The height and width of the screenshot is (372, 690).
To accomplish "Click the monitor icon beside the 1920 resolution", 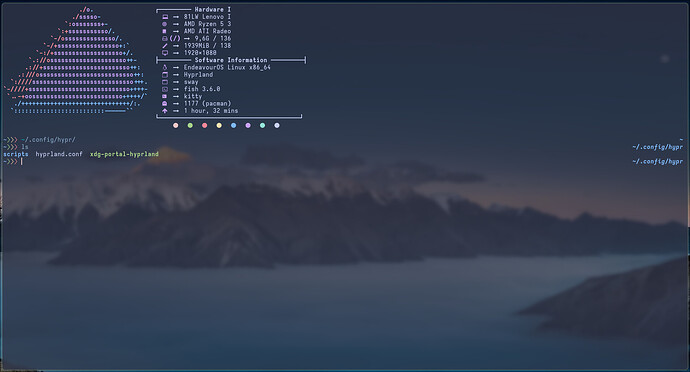I will point(165,53).
